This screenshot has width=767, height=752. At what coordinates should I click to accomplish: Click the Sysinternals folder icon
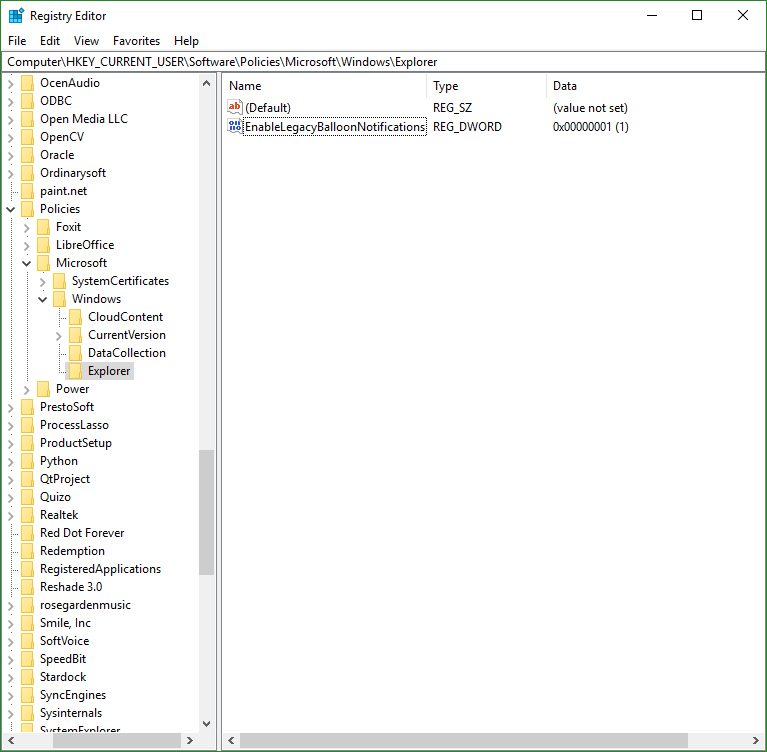tap(28, 713)
